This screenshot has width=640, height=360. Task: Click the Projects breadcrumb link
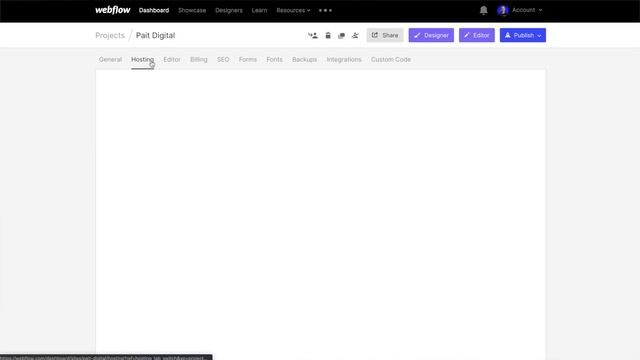coord(110,36)
